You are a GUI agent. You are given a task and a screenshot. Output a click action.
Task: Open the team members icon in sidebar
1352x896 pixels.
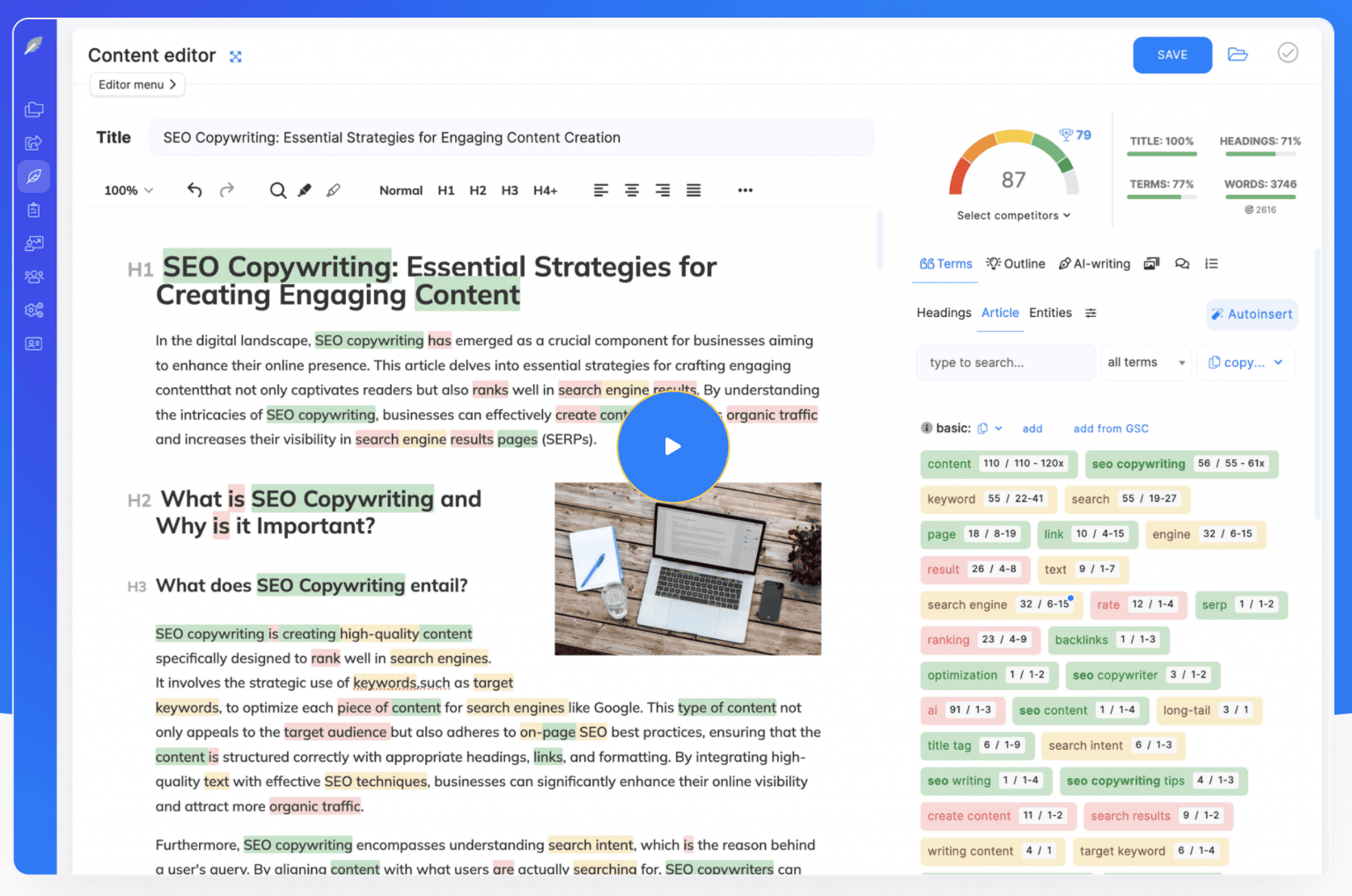[x=33, y=276]
